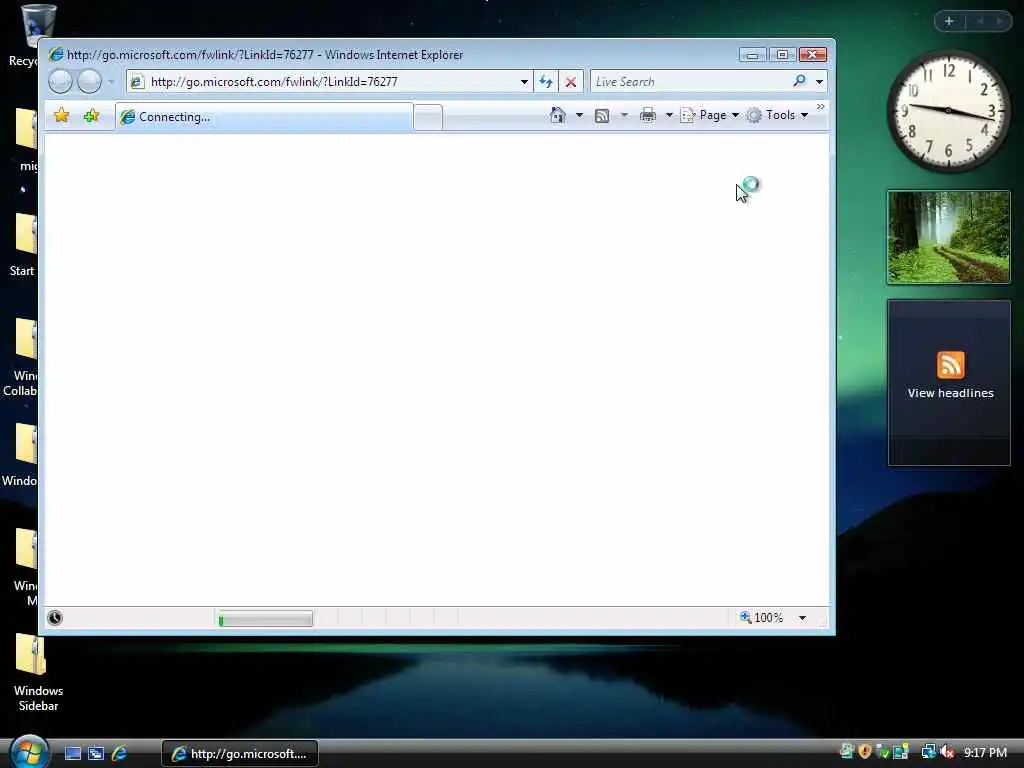
Task: Click the go.microsoft taskbar button
Action: pyautogui.click(x=239, y=754)
